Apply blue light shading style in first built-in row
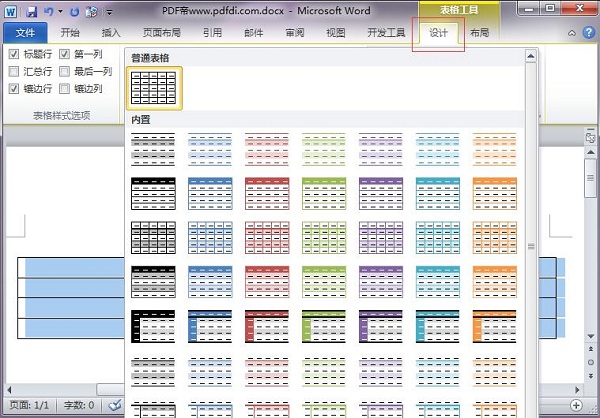Image resolution: width=600 pixels, height=418 pixels. point(210,149)
